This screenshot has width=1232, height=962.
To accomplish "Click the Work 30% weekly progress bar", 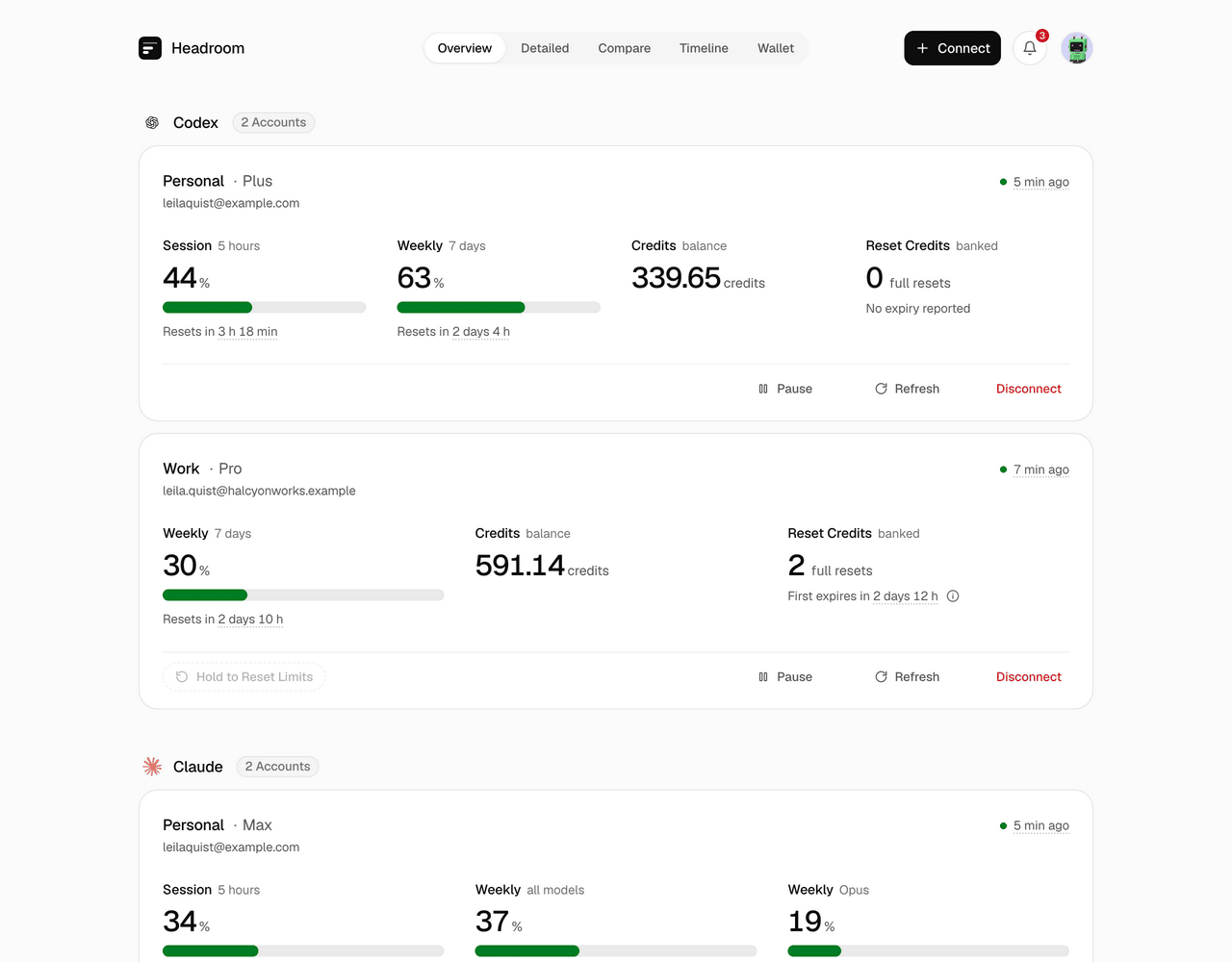I will click(303, 595).
